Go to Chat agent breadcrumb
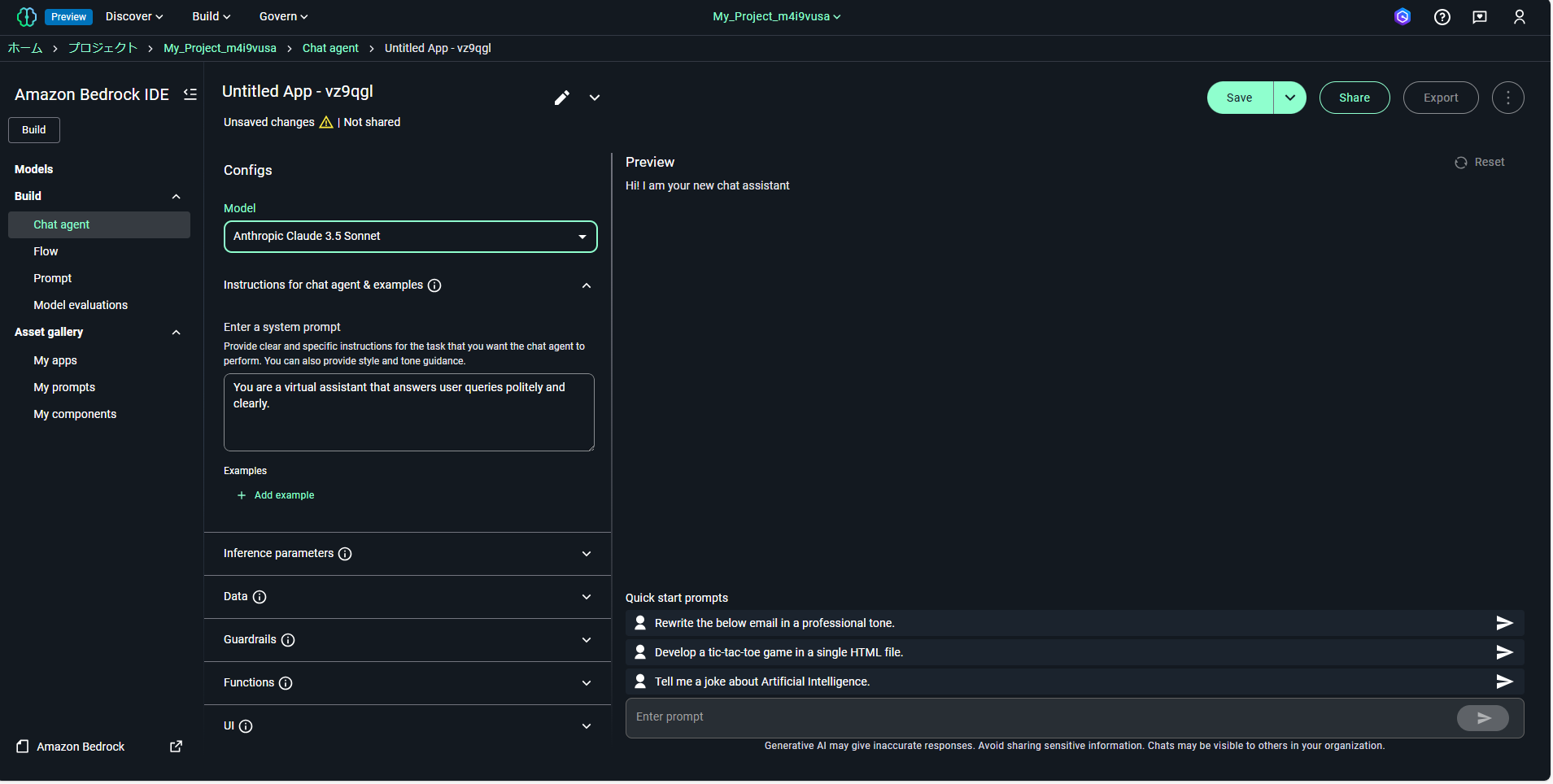 [x=330, y=48]
